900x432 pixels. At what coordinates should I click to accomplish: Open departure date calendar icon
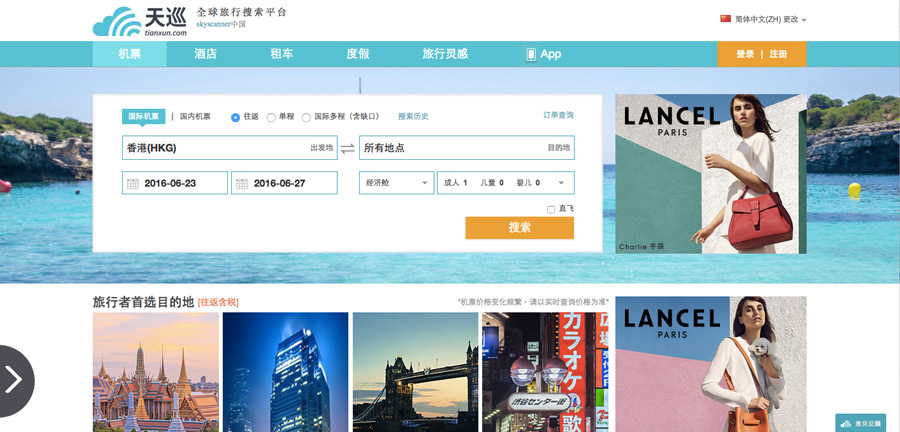point(133,184)
